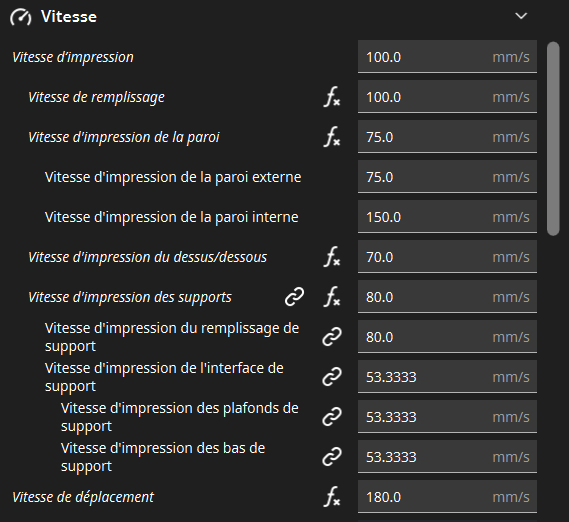Viewport: 569px width, 522px height.
Task: Click the link icon for l'interface de support speed
Action: coord(332,377)
